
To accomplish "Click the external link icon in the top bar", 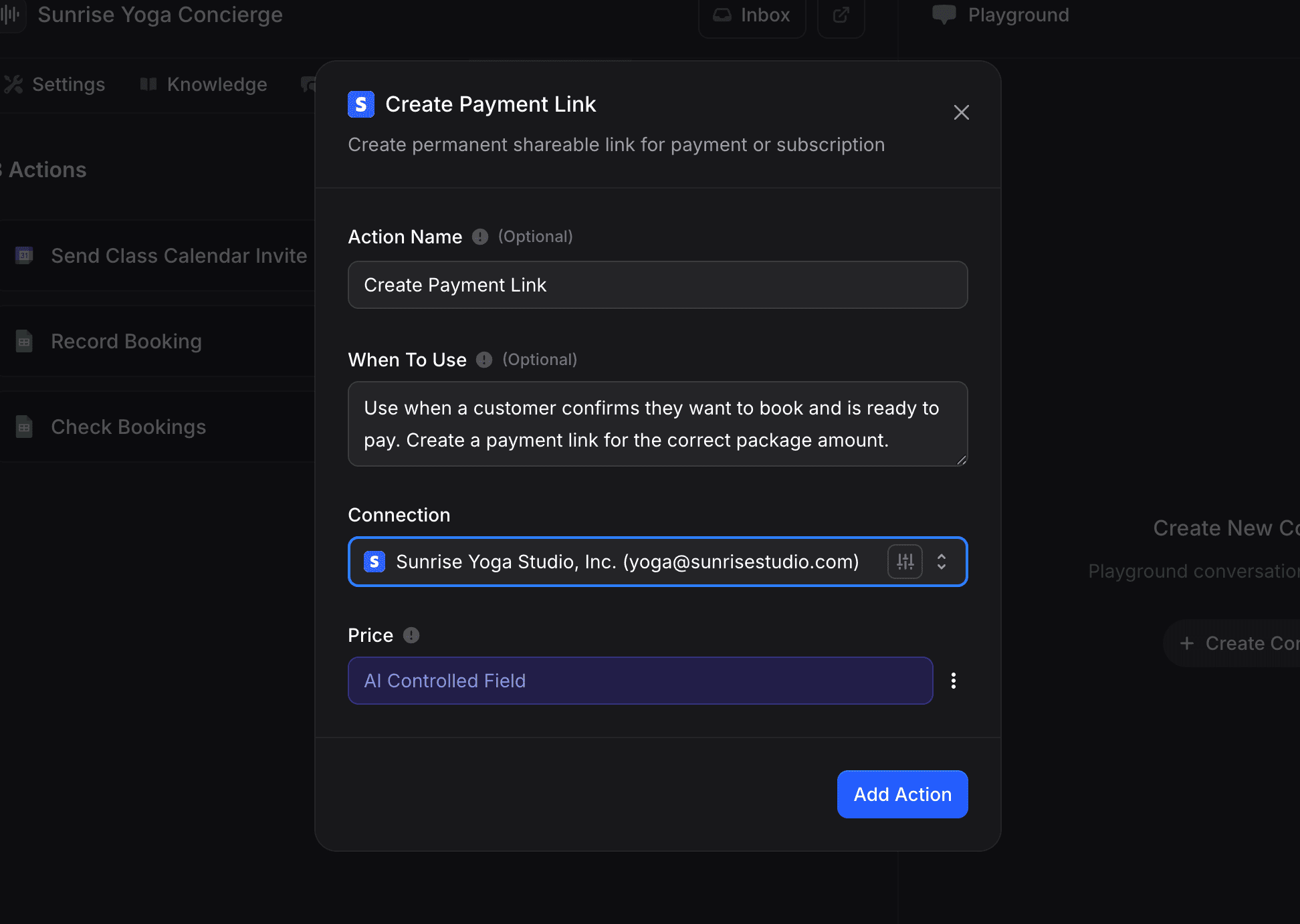I will pos(841,13).
